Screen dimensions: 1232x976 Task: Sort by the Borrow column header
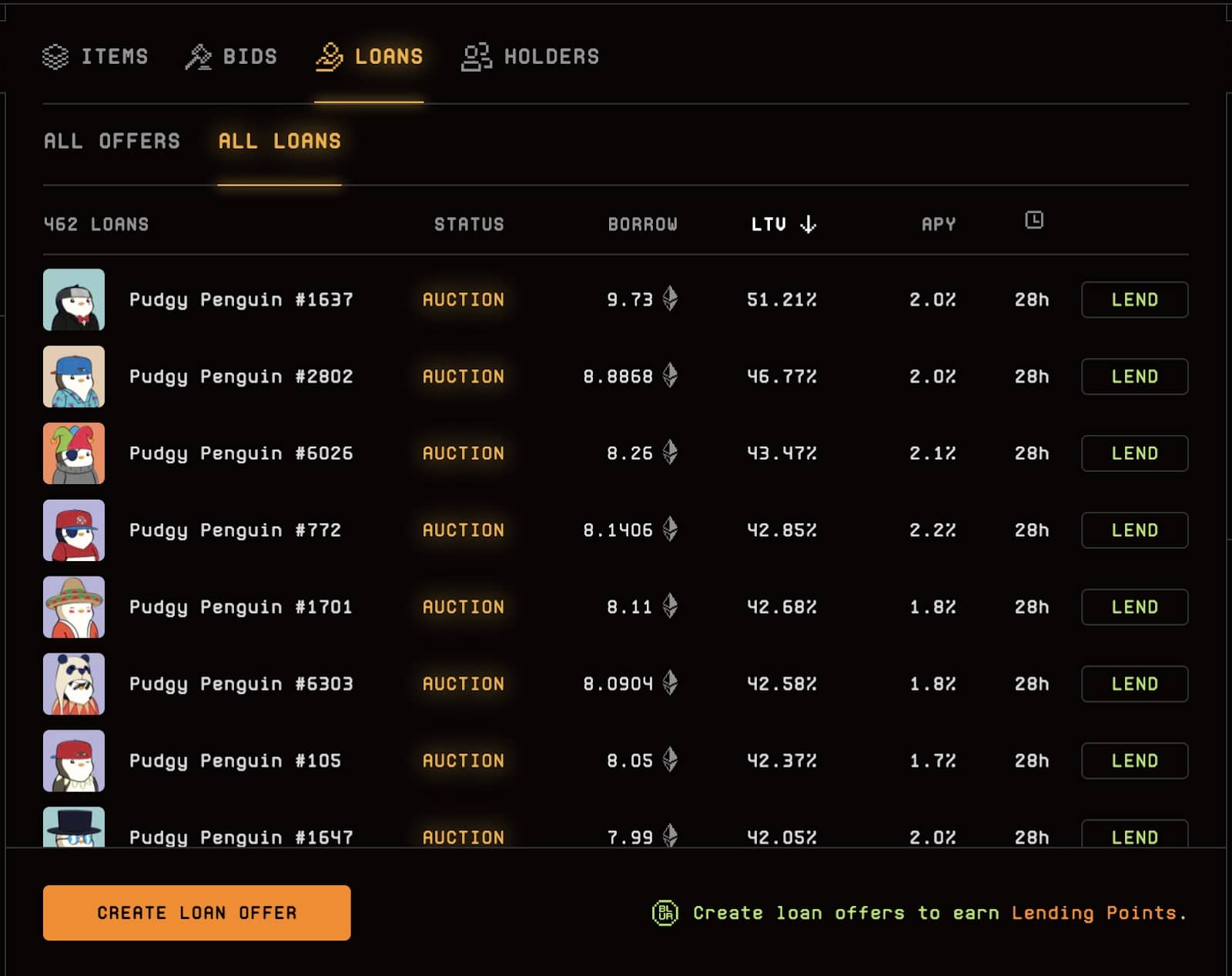[643, 224]
